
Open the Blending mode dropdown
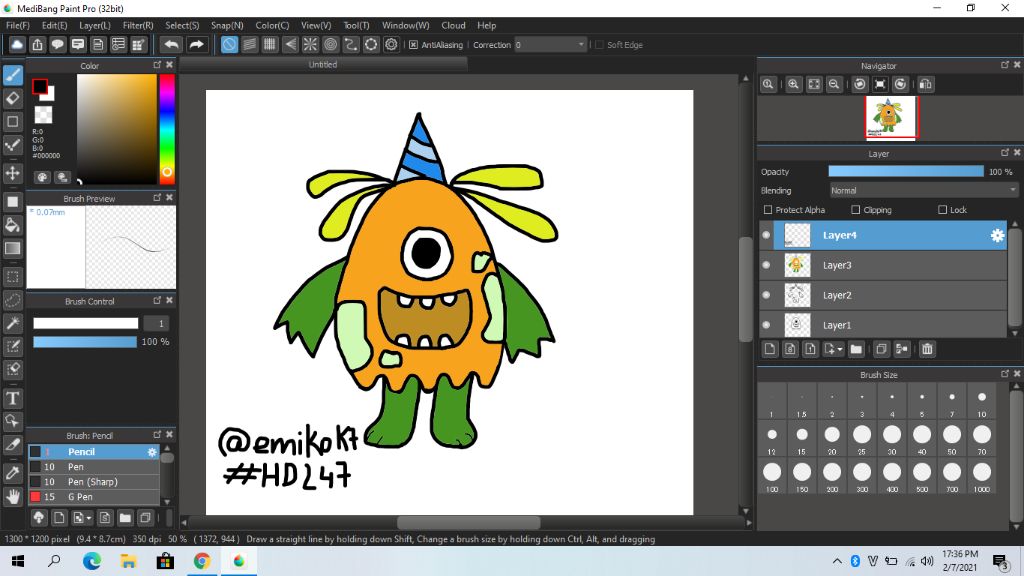click(x=923, y=191)
